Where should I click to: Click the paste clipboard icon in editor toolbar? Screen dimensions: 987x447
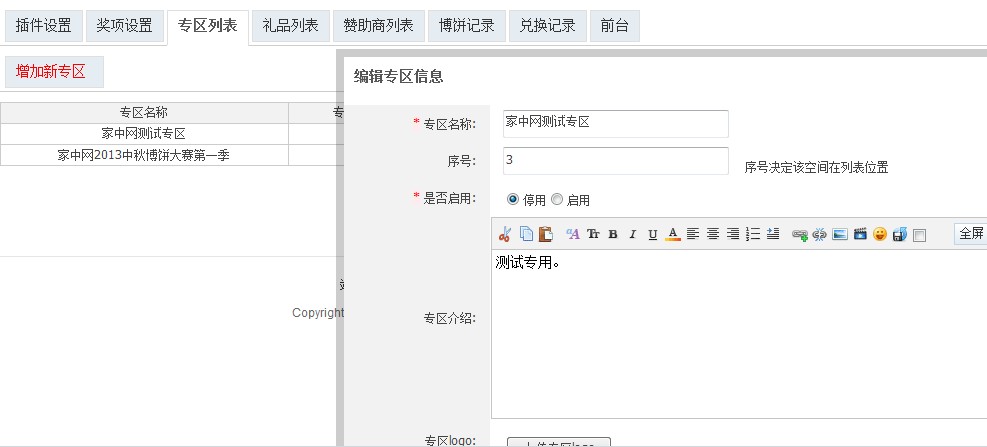point(546,234)
